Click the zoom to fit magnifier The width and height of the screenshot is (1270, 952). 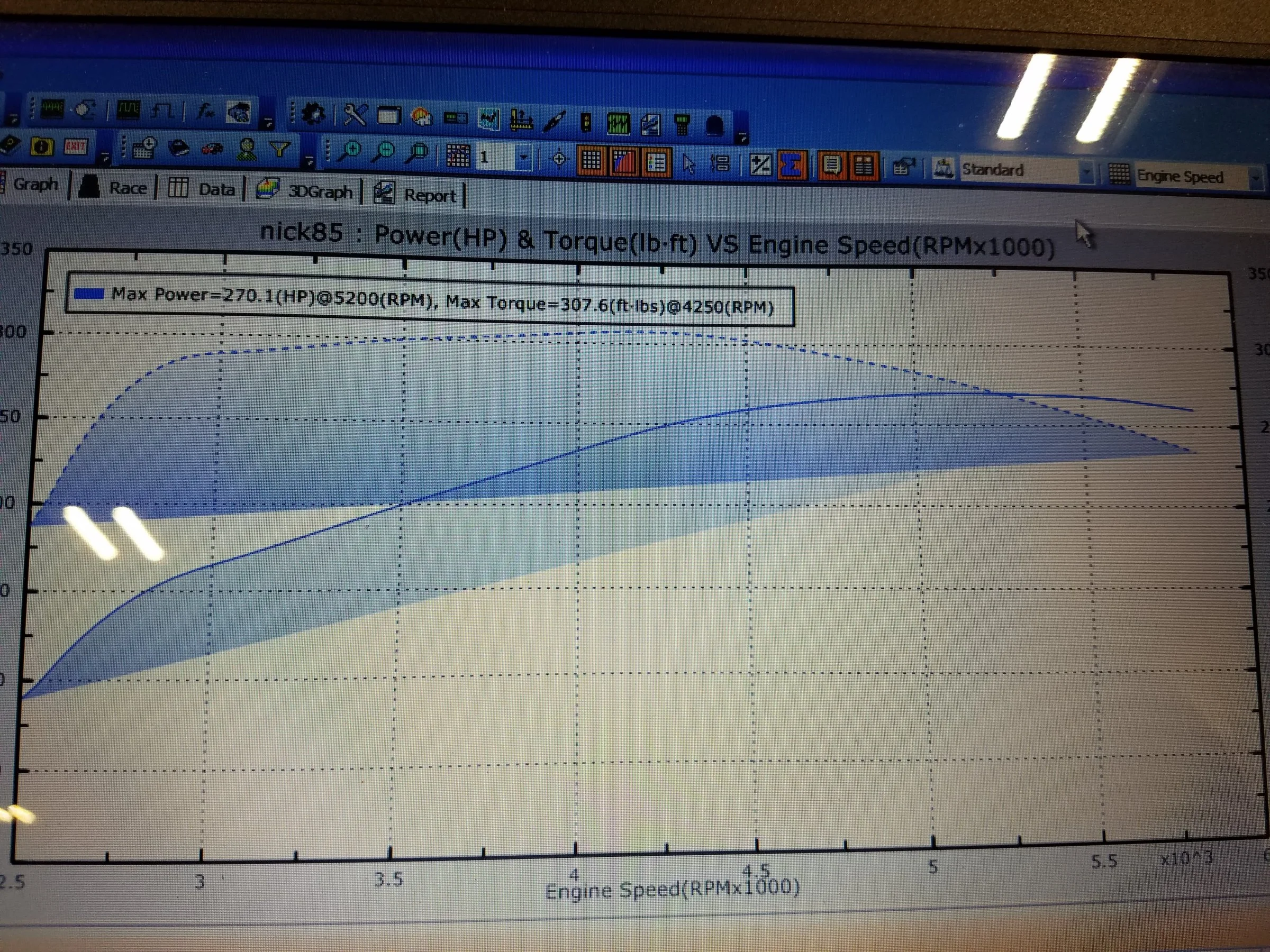pos(418,154)
